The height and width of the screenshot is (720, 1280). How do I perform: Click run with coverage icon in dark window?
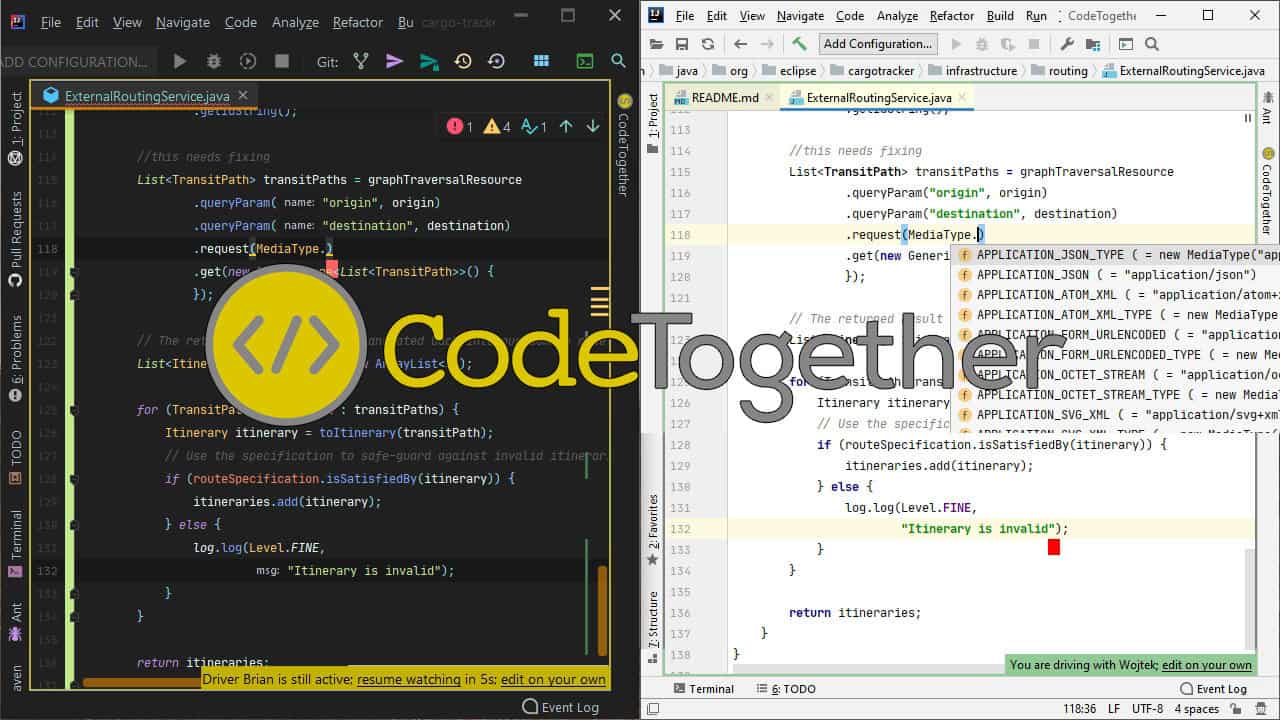coord(248,61)
